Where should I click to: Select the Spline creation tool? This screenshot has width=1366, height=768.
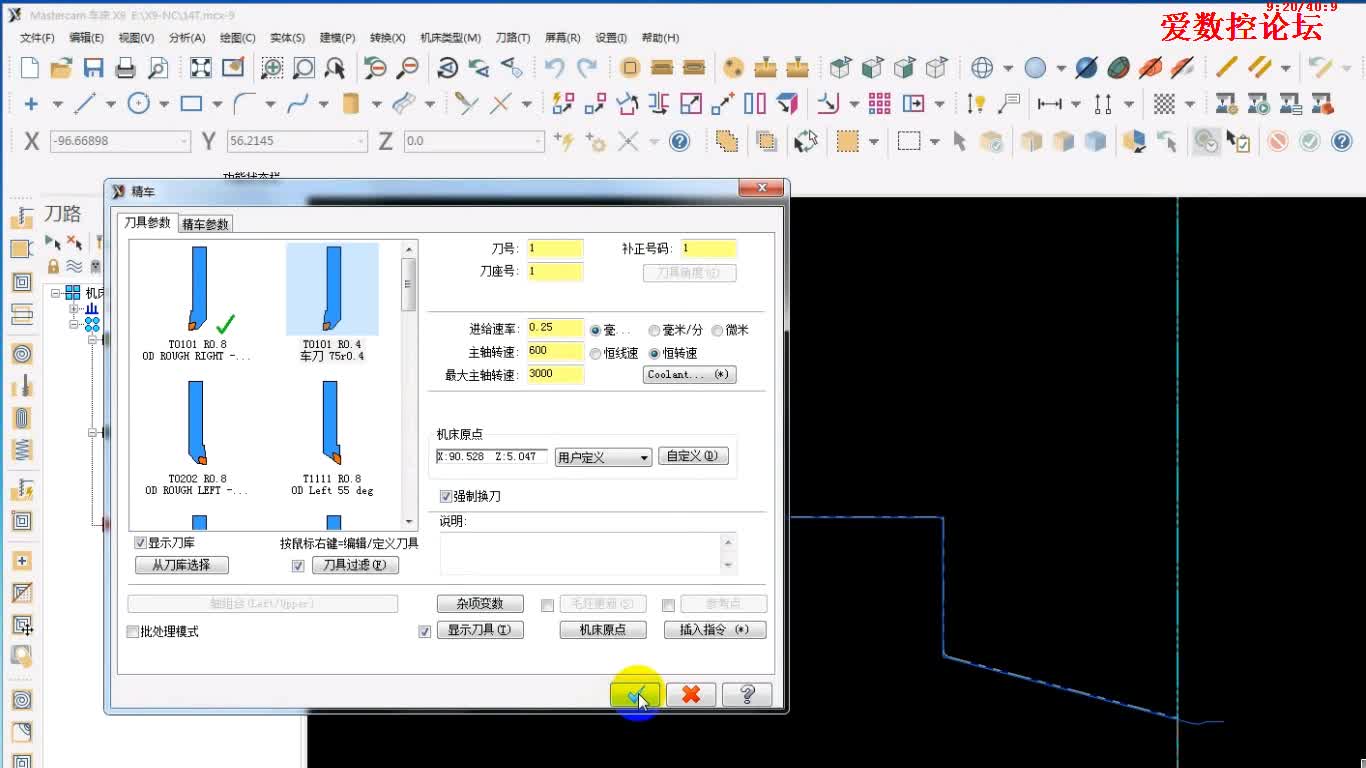point(297,103)
